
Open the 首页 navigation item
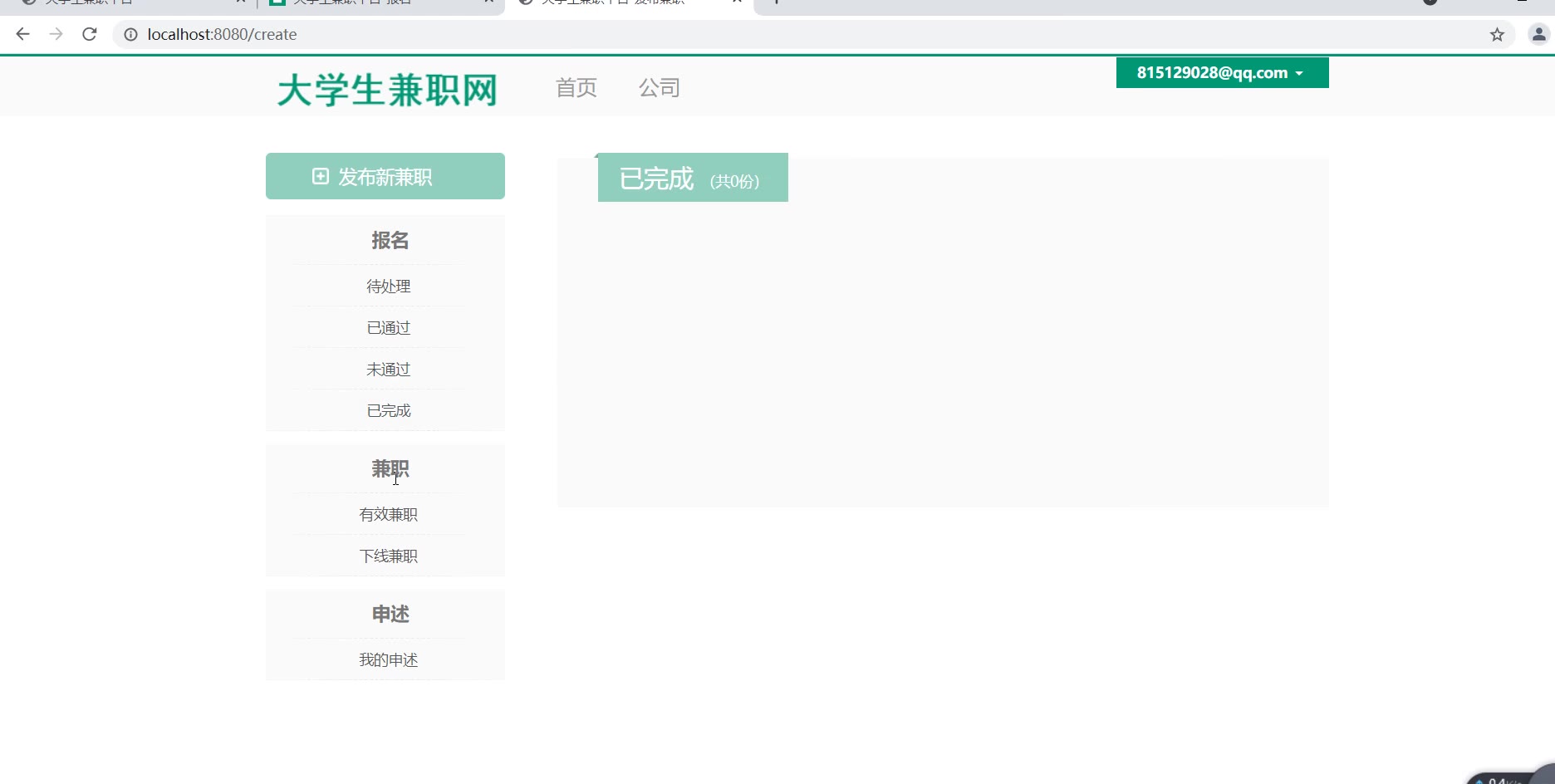click(576, 87)
